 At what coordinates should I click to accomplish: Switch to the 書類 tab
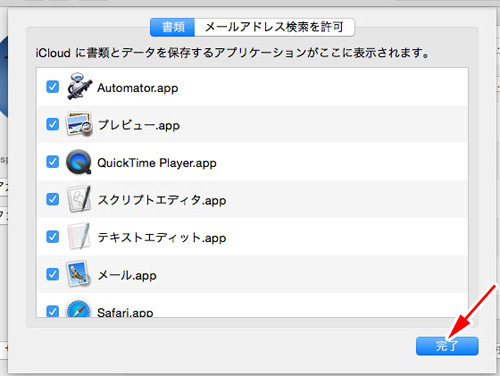click(173, 27)
